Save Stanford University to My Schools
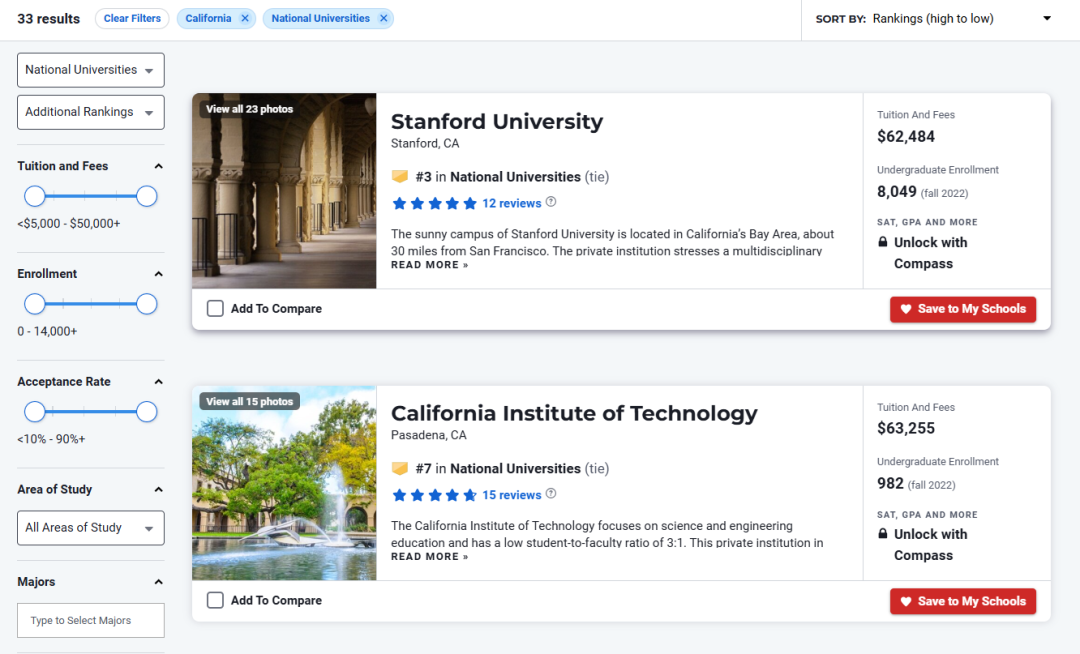1080x654 pixels. pos(963,309)
